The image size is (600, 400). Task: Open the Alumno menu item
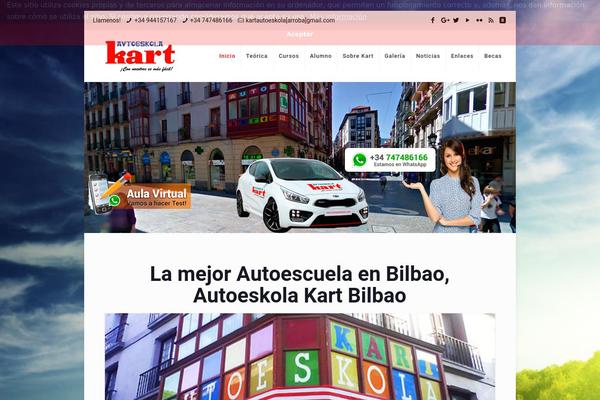[321, 56]
